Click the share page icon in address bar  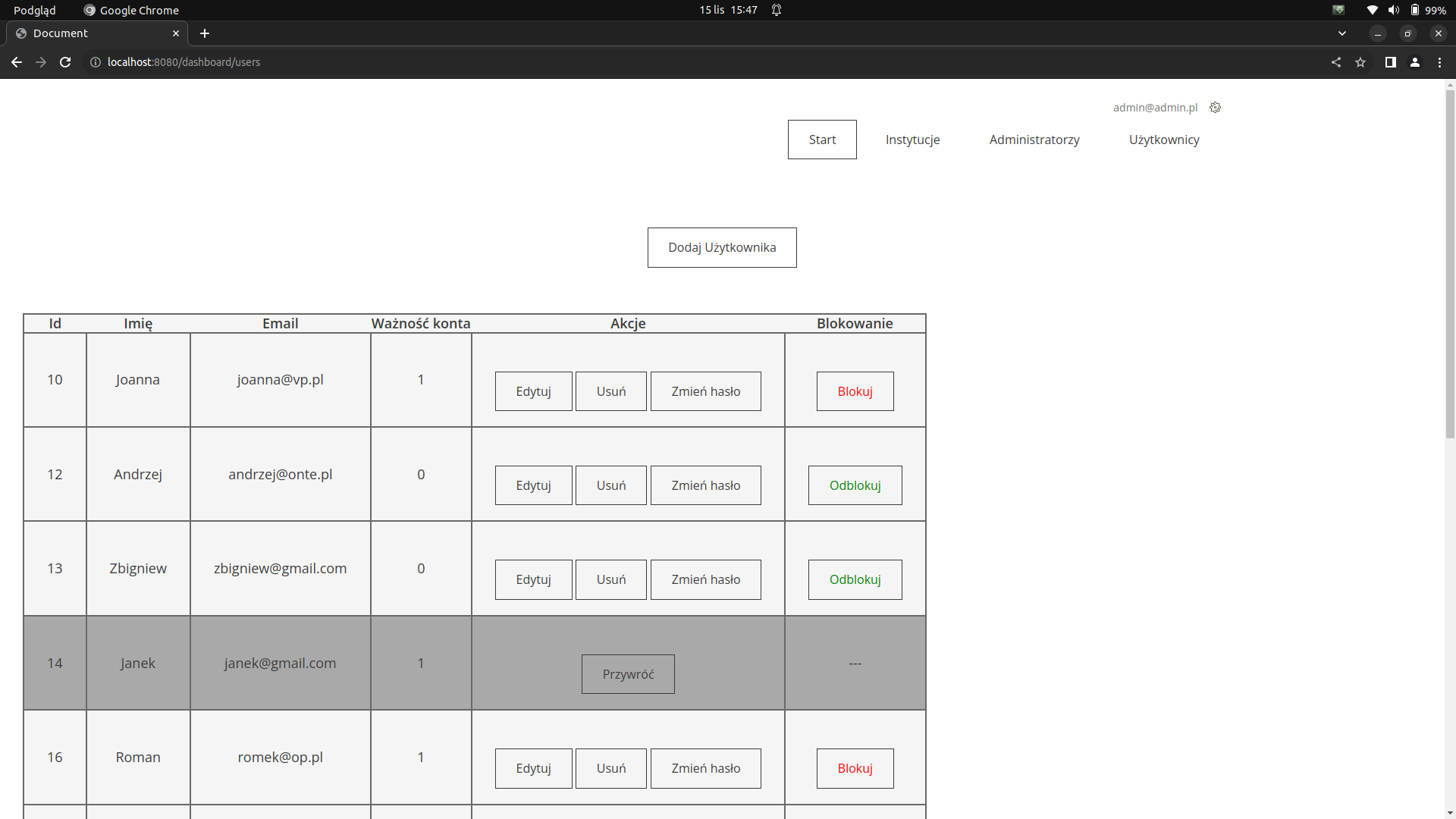(1336, 62)
